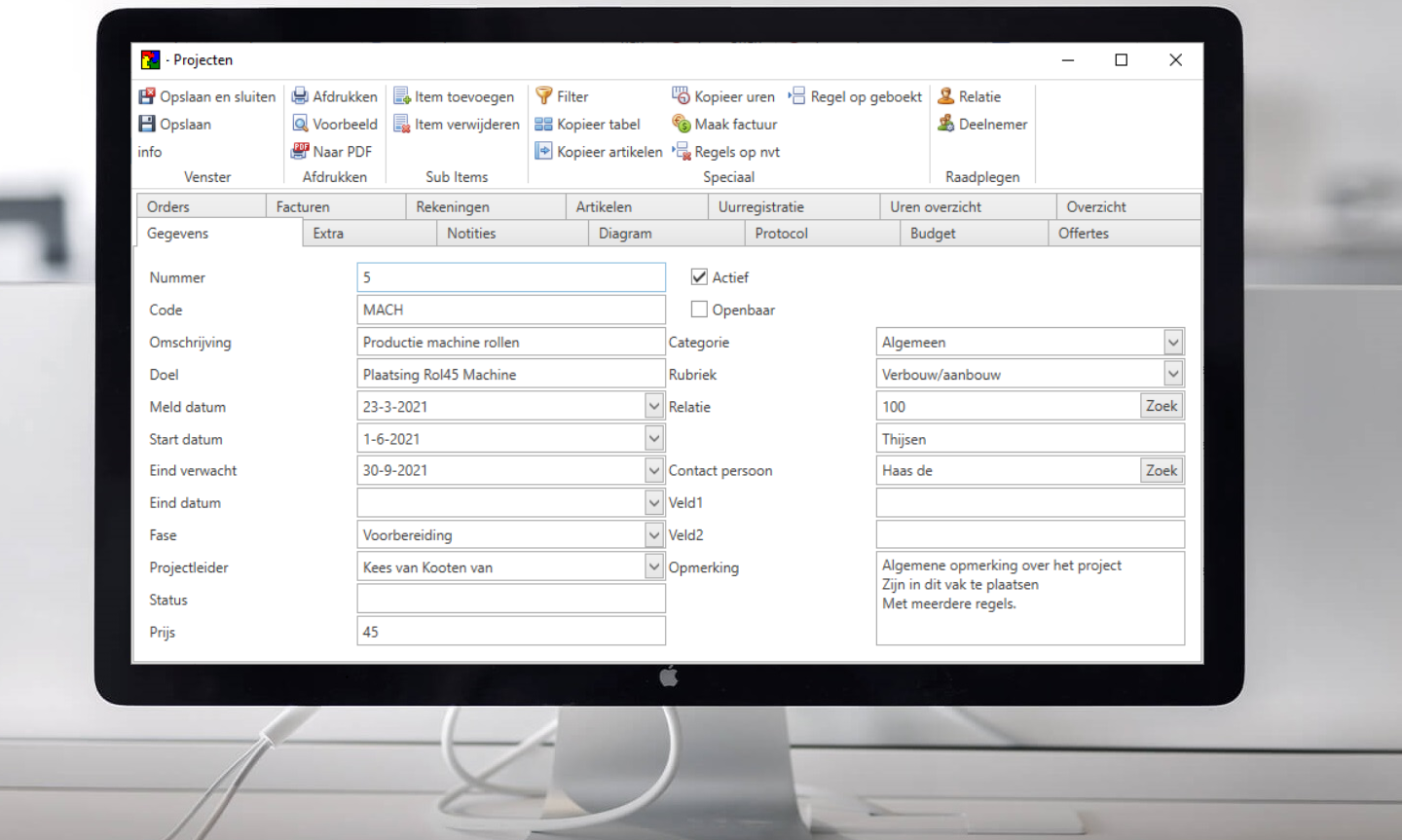Click the Thijsen relation name field
Screen dimensions: 1402x840
[1030, 438]
